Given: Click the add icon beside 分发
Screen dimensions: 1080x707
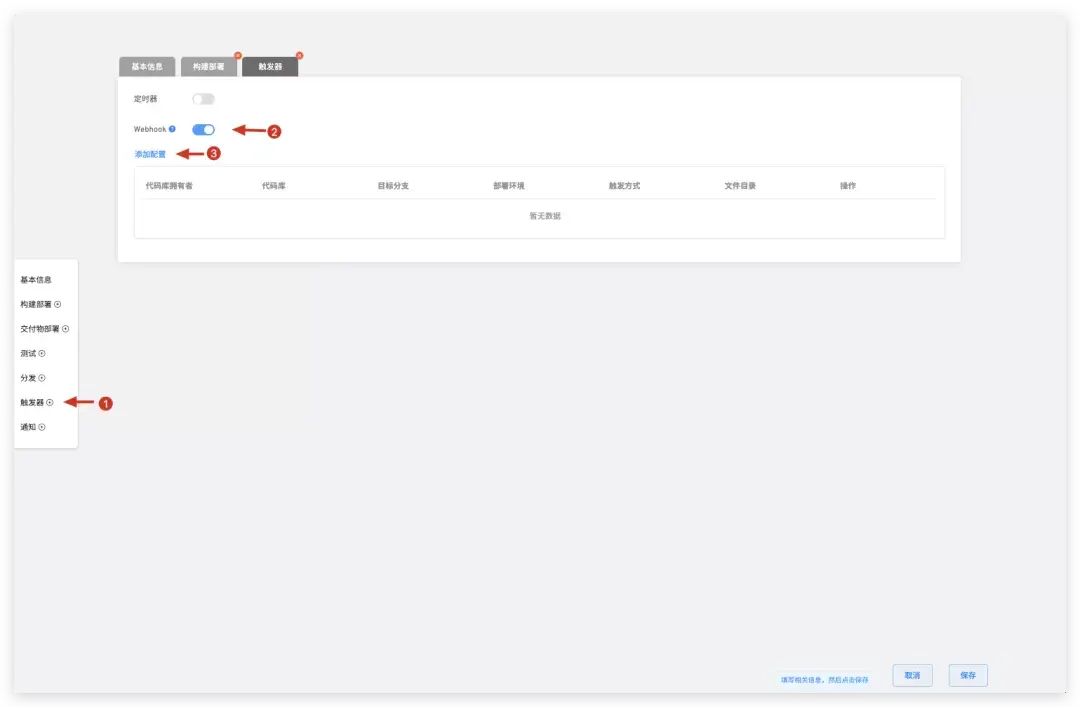Looking at the screenshot, I should (x=40, y=377).
